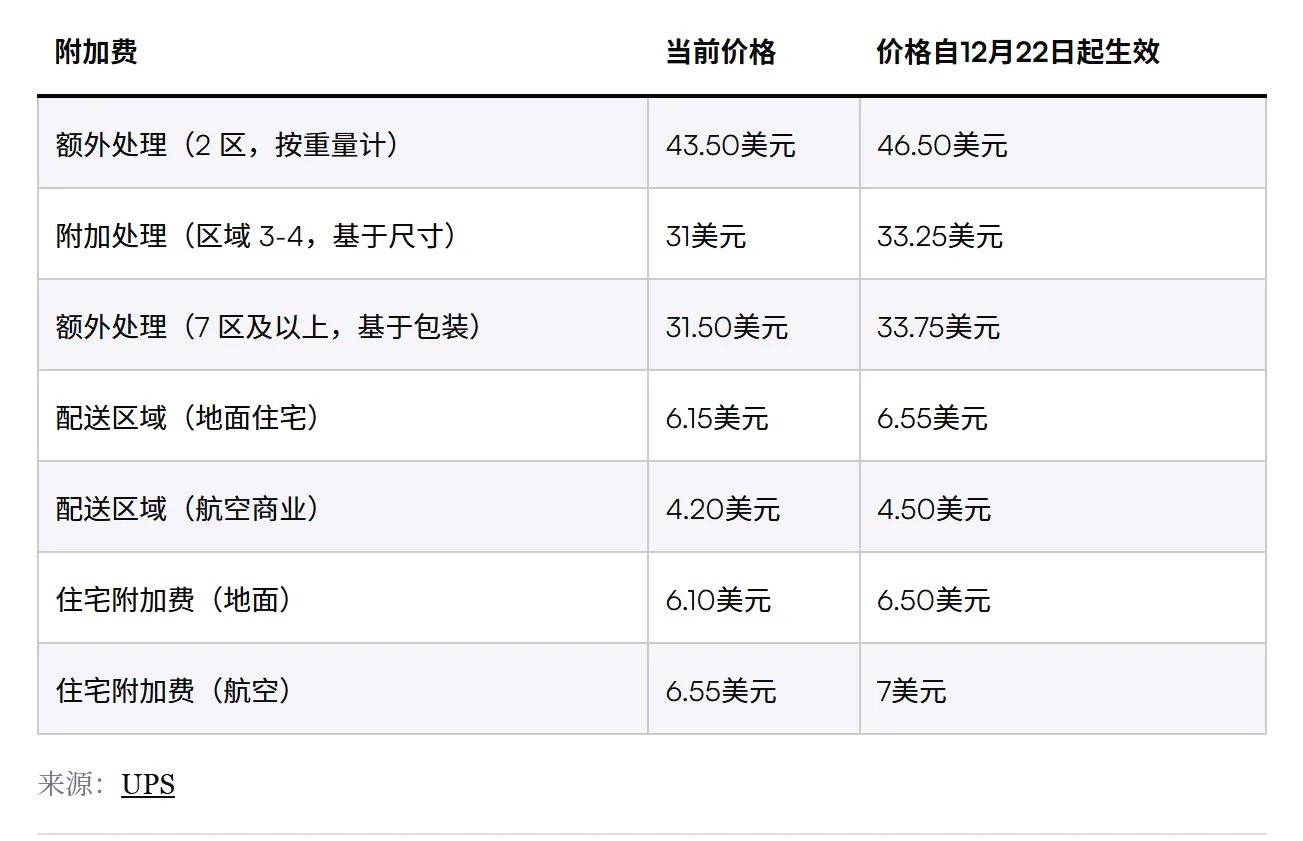This screenshot has height=841, width=1303.
Task: Click the 价格自12月22日起生效 column header
Action: click(1017, 52)
